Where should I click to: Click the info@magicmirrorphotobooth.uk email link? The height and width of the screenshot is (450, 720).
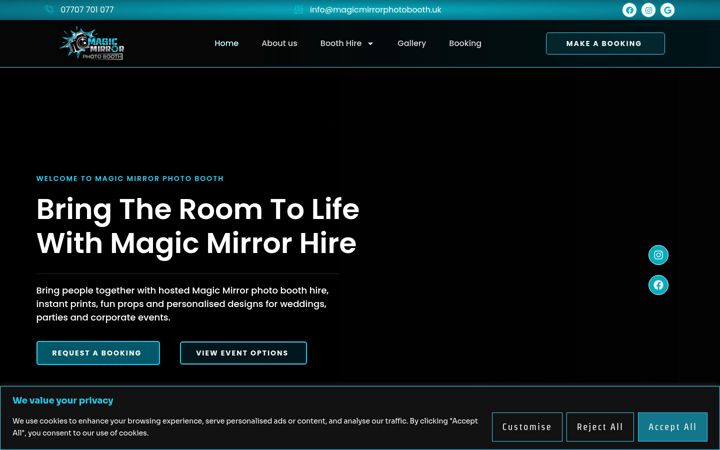coord(376,10)
